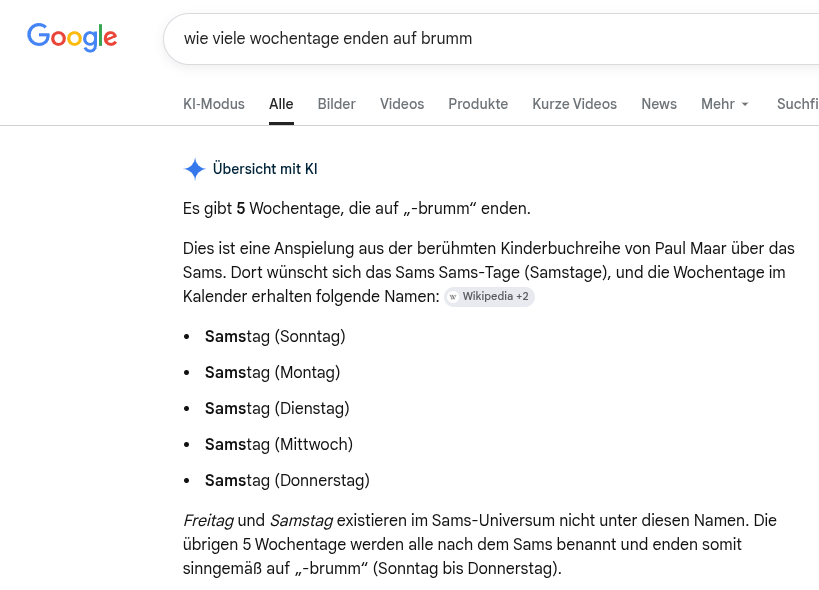Viewport: 819px width, 590px height.
Task: Click the Wikipedia icon in the source chip
Action: [x=453, y=297]
